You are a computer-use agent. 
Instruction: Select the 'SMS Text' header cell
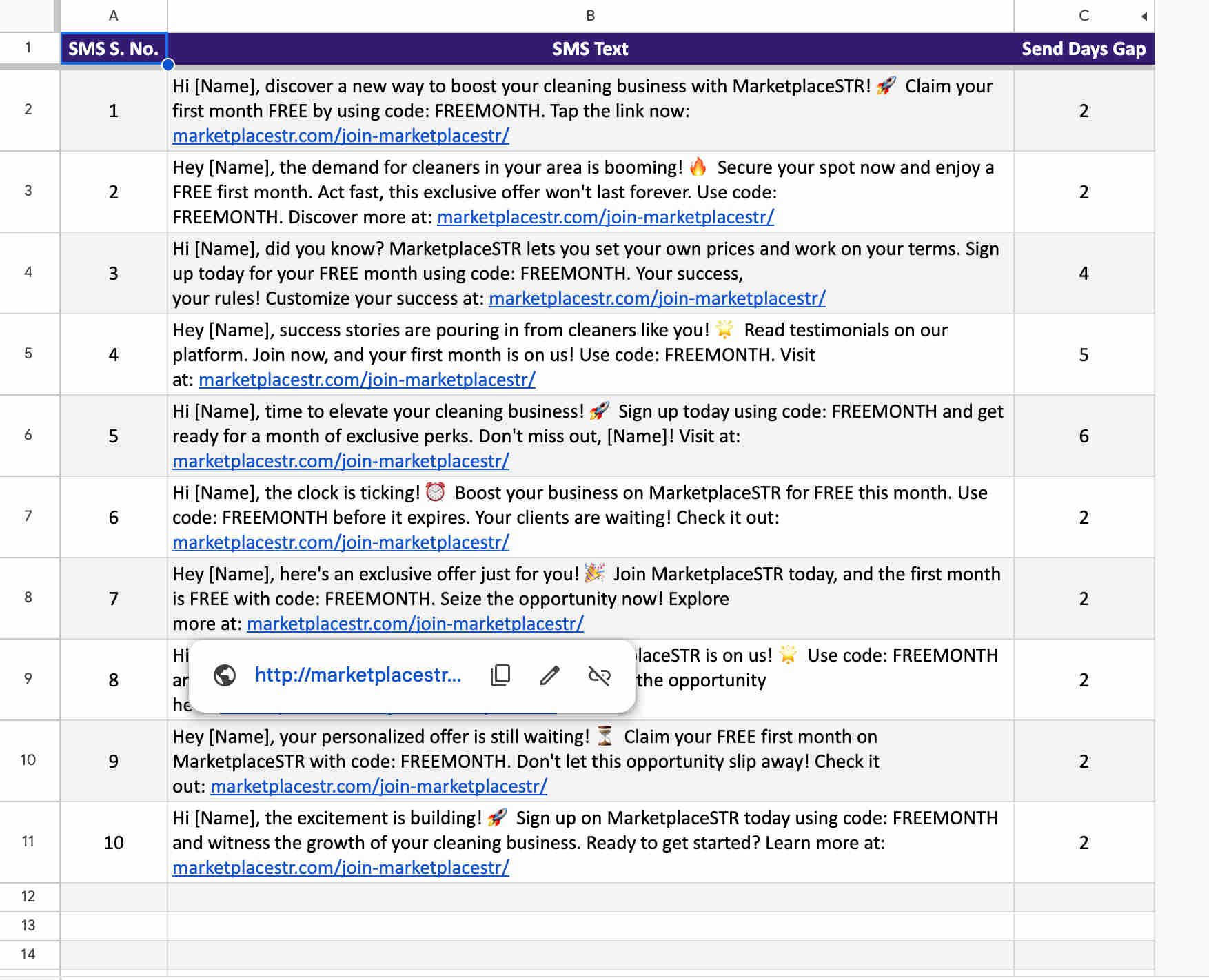click(590, 49)
